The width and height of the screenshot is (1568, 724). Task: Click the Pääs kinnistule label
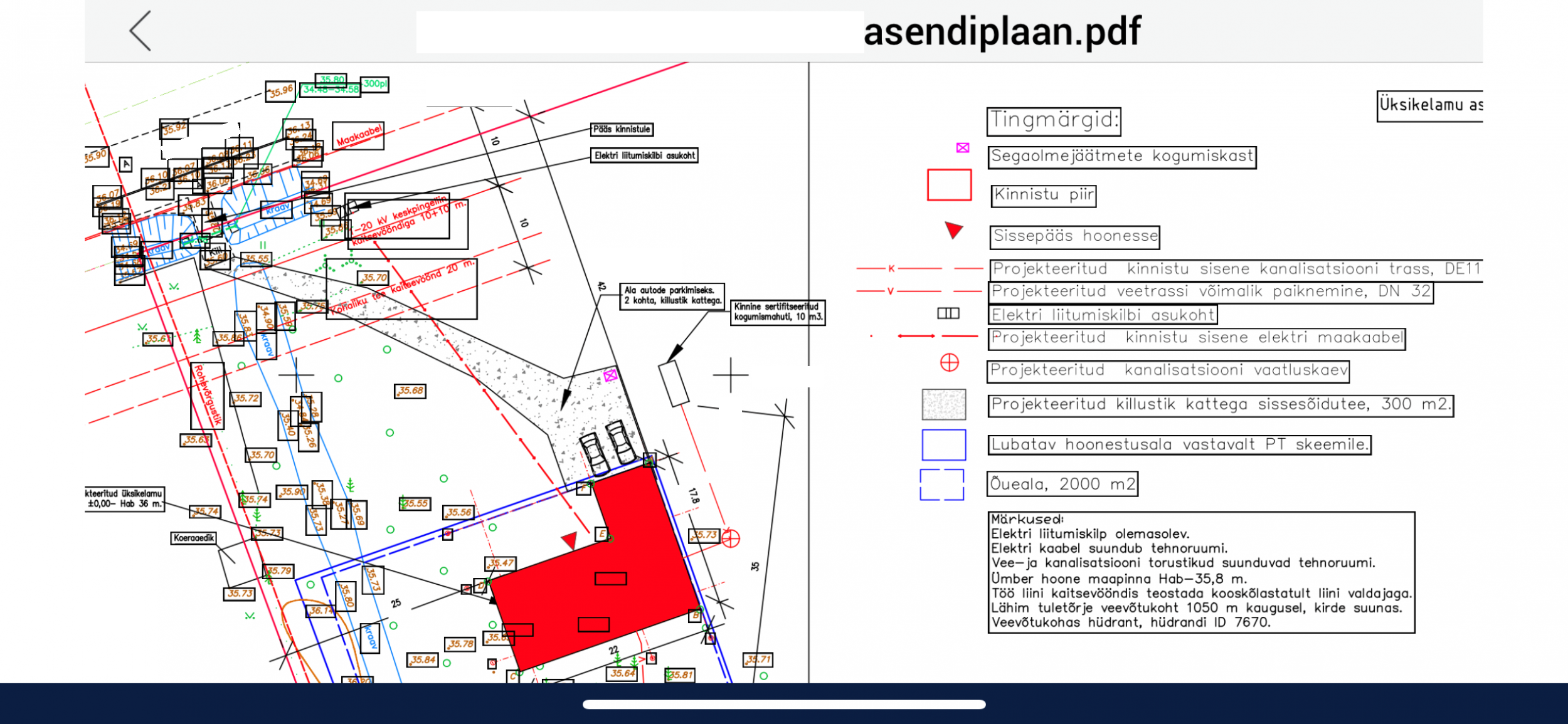point(622,129)
